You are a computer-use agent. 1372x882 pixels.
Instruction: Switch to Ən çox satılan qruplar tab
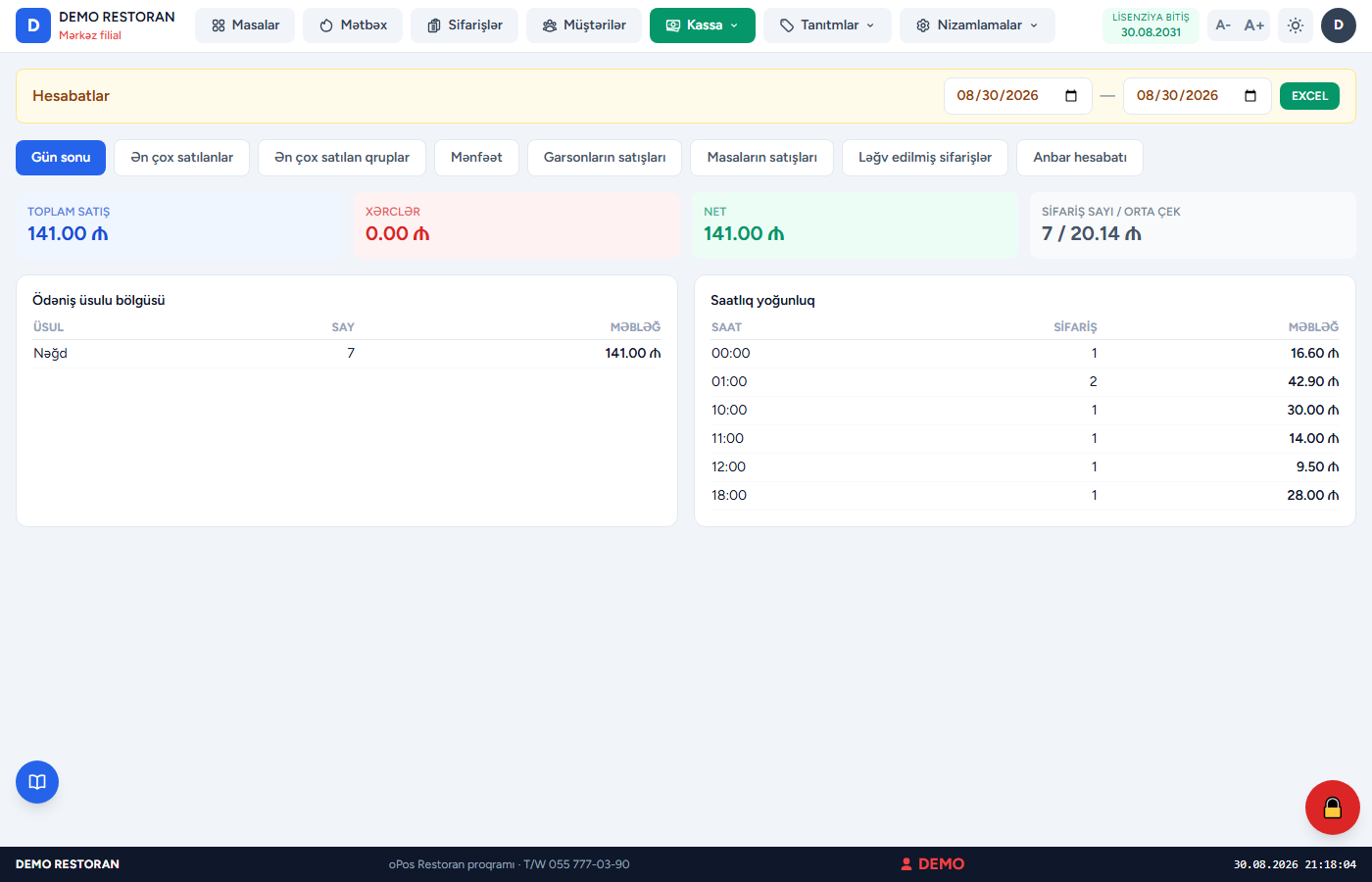[x=342, y=158]
